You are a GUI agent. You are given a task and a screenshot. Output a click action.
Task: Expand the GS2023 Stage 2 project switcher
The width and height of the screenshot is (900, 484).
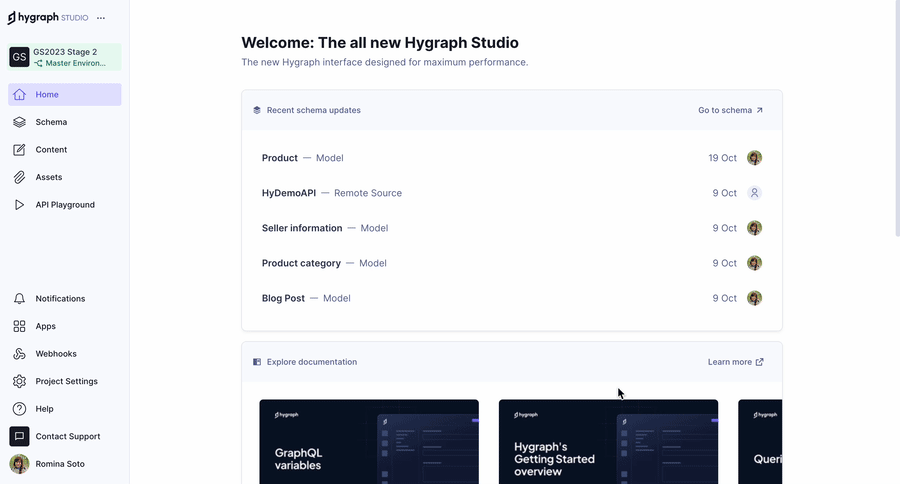point(65,57)
